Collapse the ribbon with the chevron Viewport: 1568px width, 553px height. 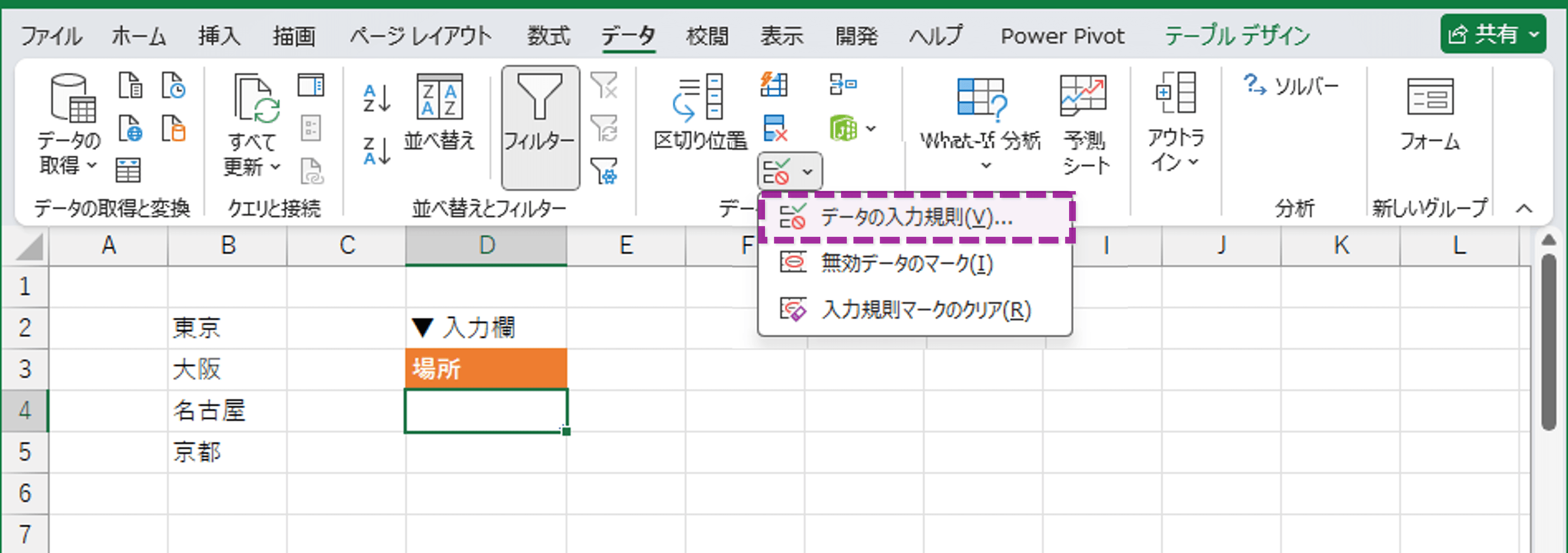coord(1524,209)
